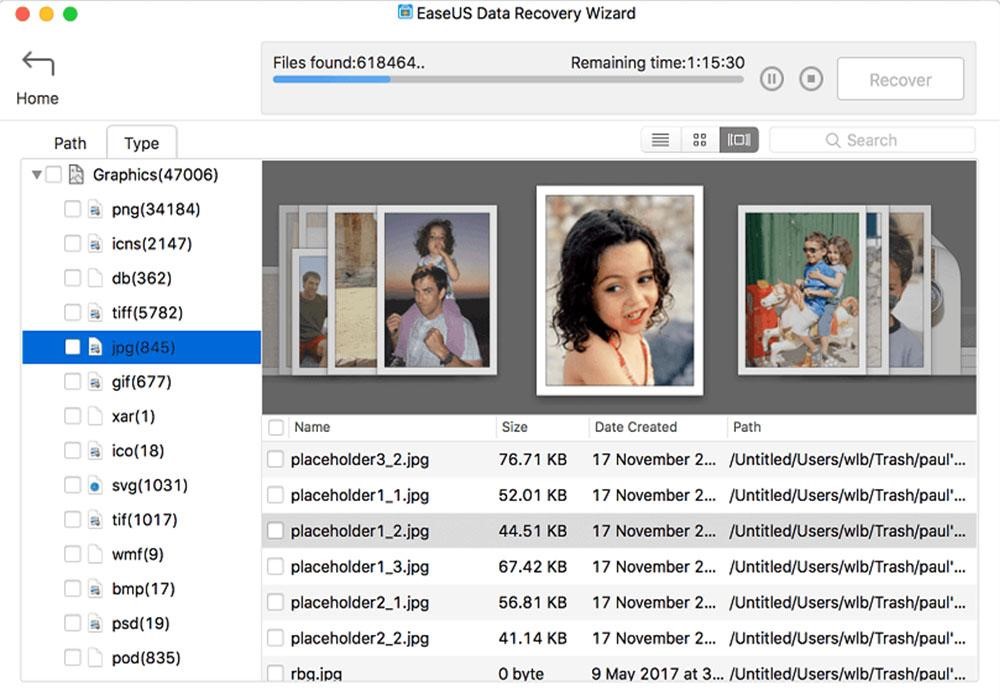Click the pod file type icon
The image size is (1000, 700).
tap(95, 657)
